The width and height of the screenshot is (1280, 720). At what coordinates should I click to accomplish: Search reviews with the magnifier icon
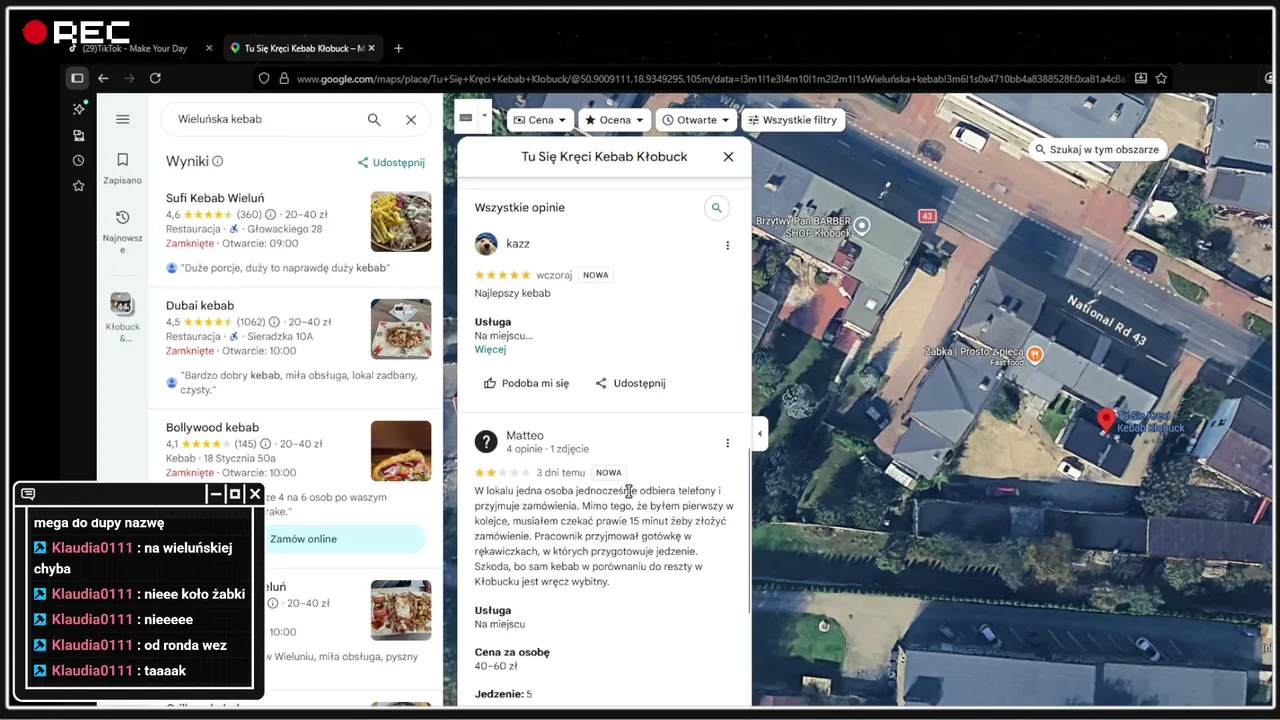tap(716, 208)
